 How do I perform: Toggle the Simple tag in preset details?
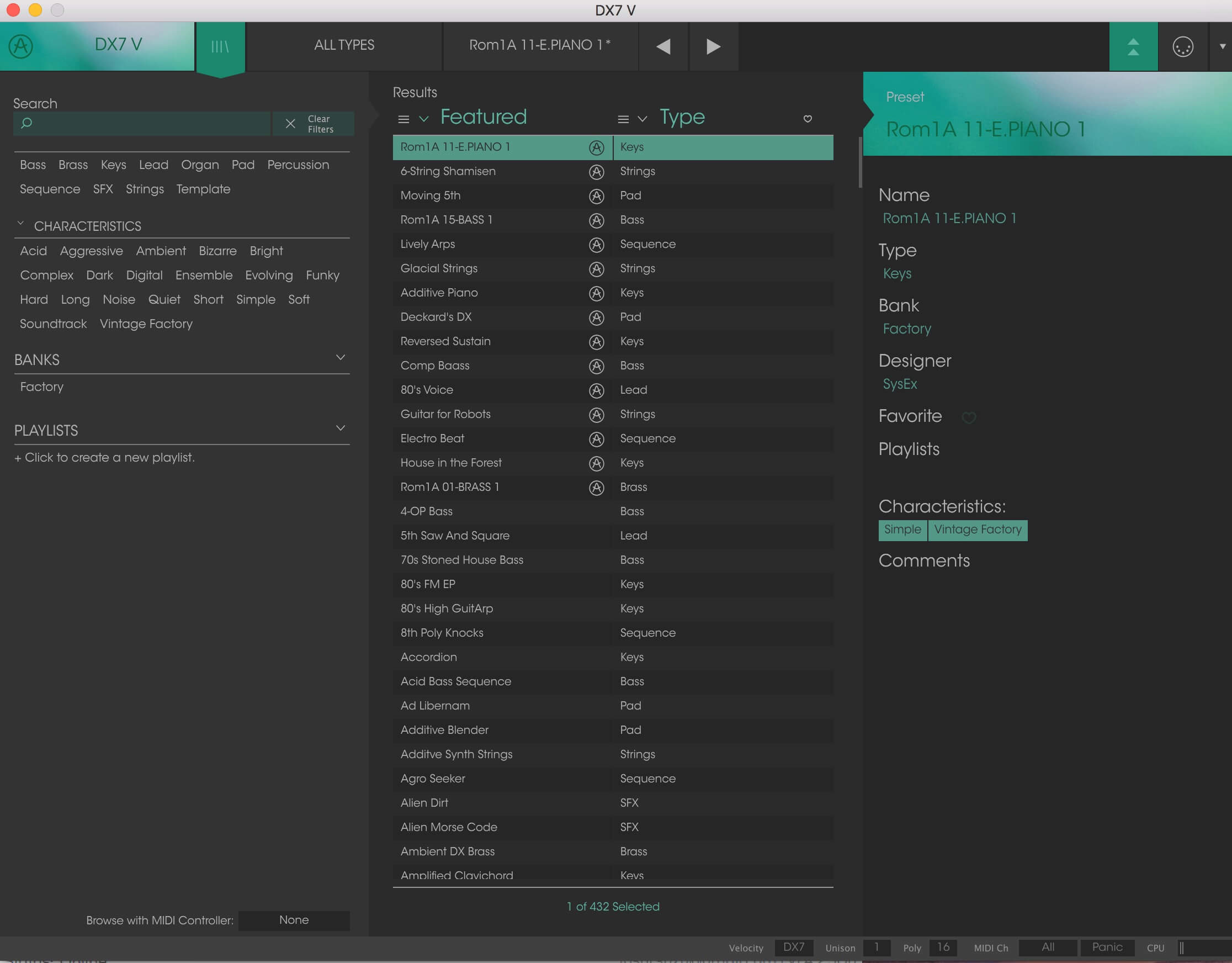tap(902, 530)
